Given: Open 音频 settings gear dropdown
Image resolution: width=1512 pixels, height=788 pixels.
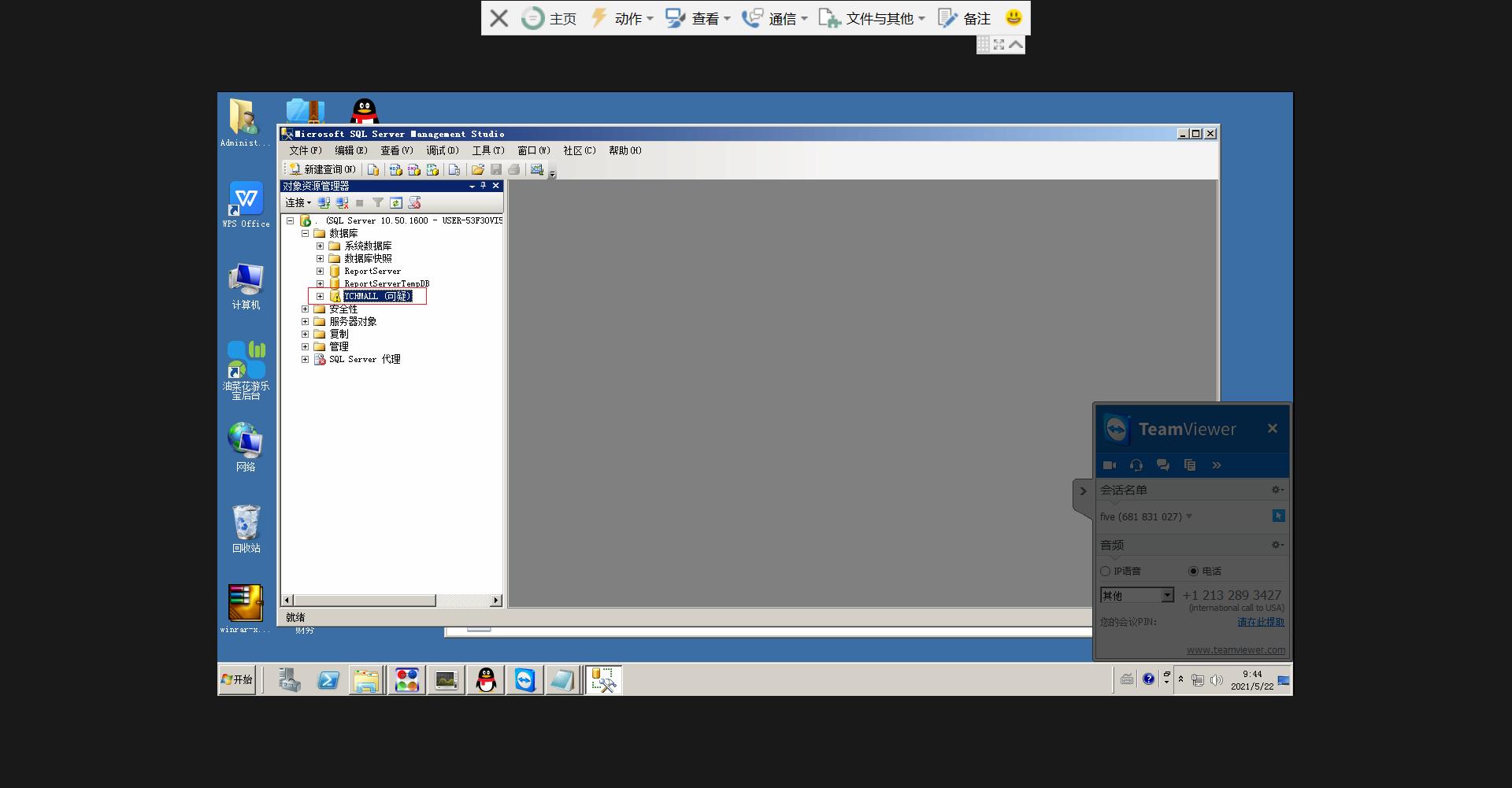Looking at the screenshot, I should pyautogui.click(x=1277, y=545).
